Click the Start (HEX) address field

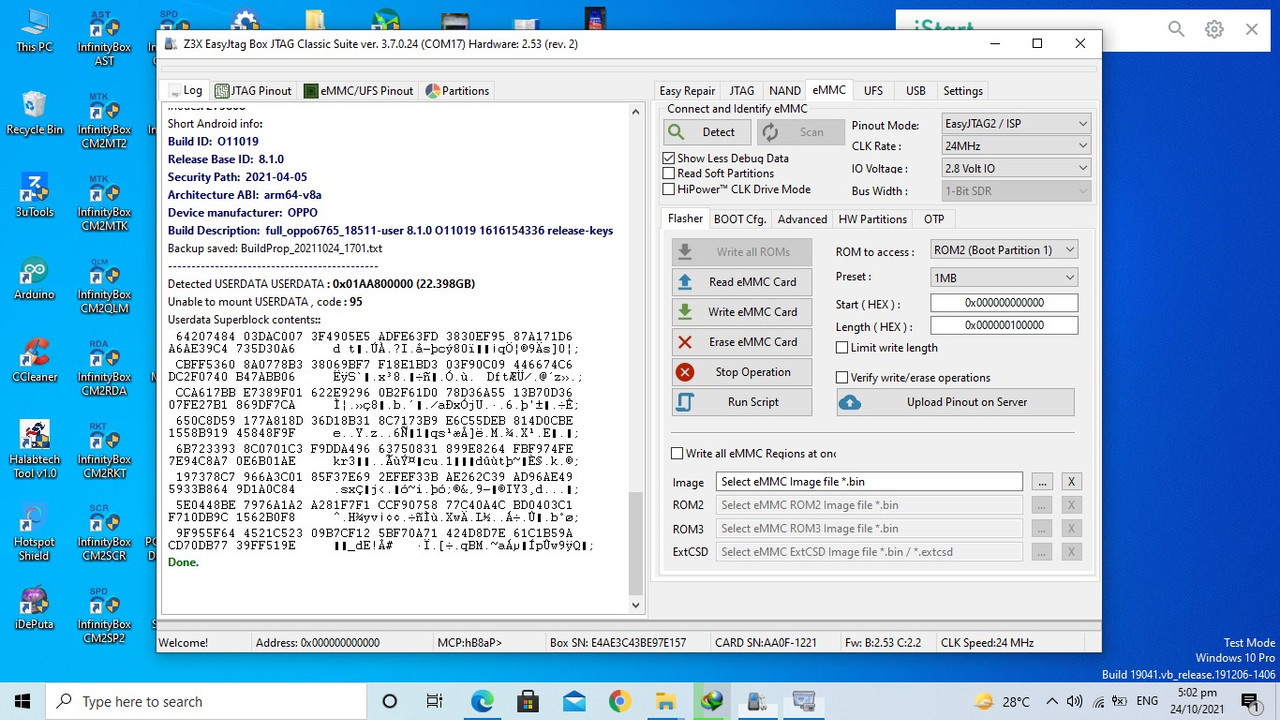1004,303
